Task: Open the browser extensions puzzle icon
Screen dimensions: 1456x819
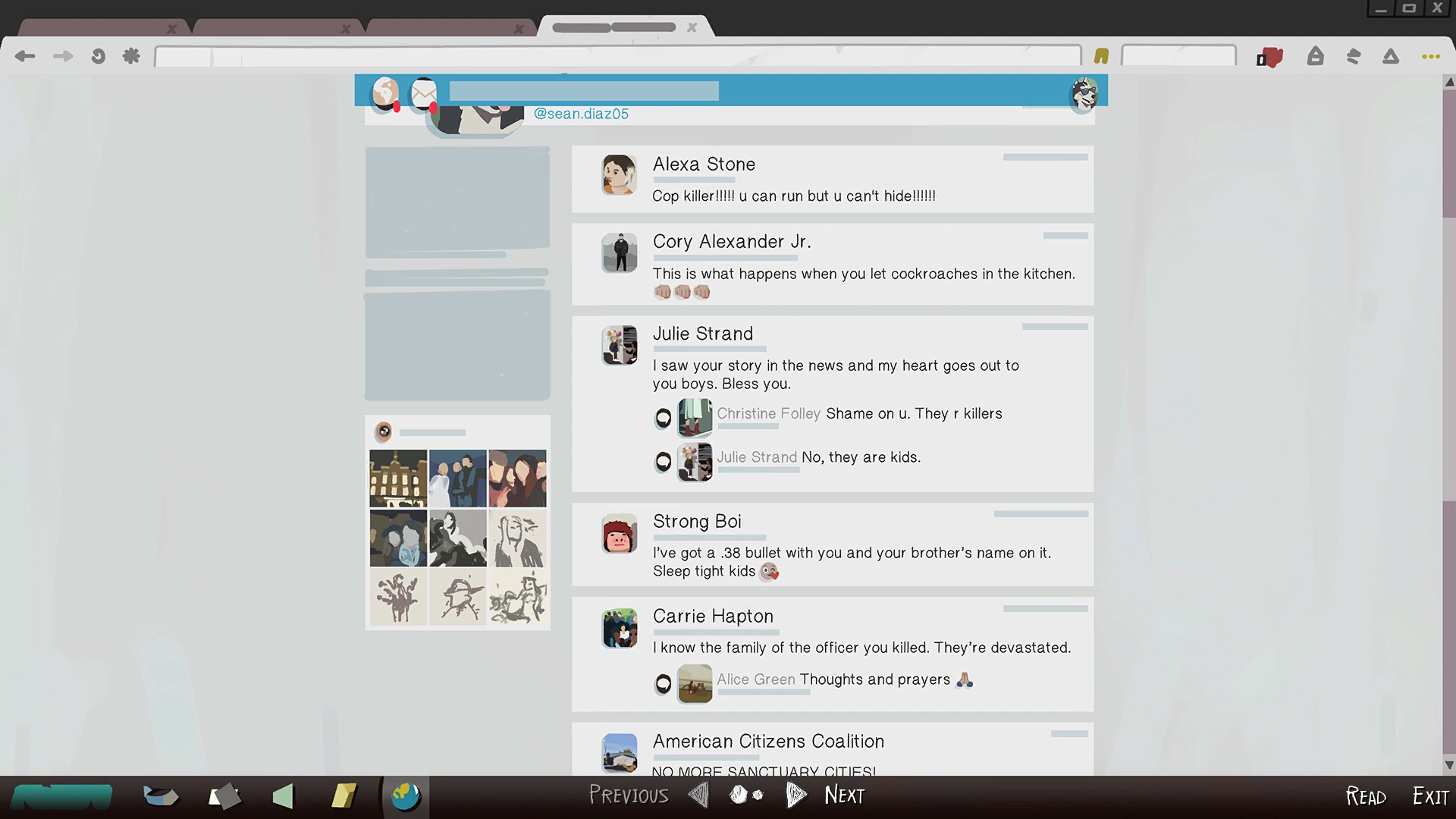Action: (x=131, y=56)
